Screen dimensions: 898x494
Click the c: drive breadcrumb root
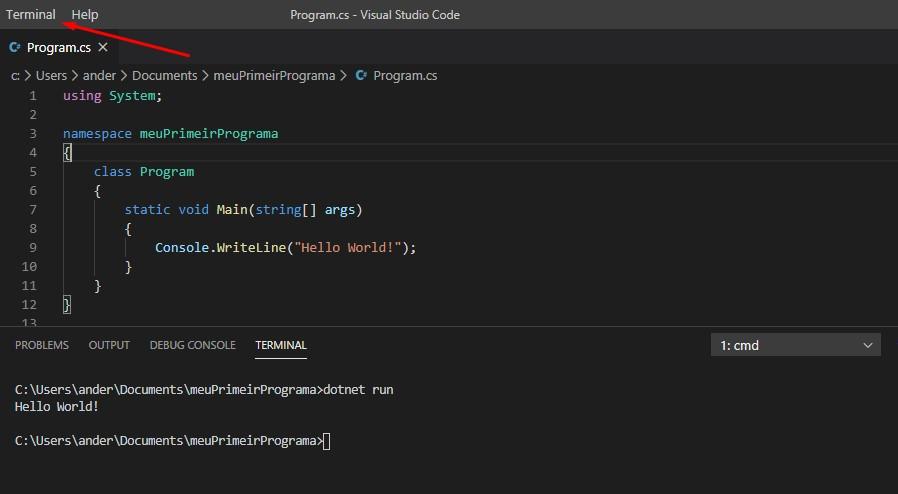point(15,75)
